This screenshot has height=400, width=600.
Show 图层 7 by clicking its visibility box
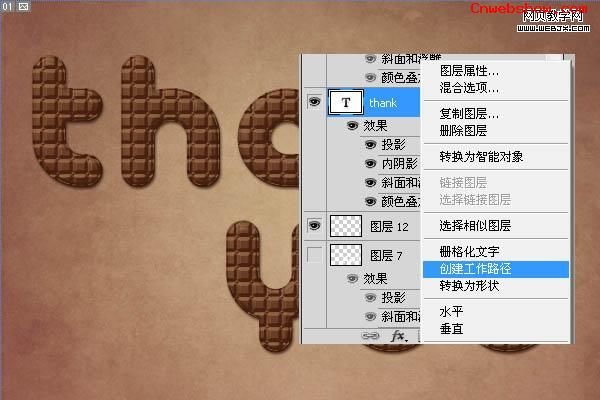pyautogui.click(x=315, y=255)
